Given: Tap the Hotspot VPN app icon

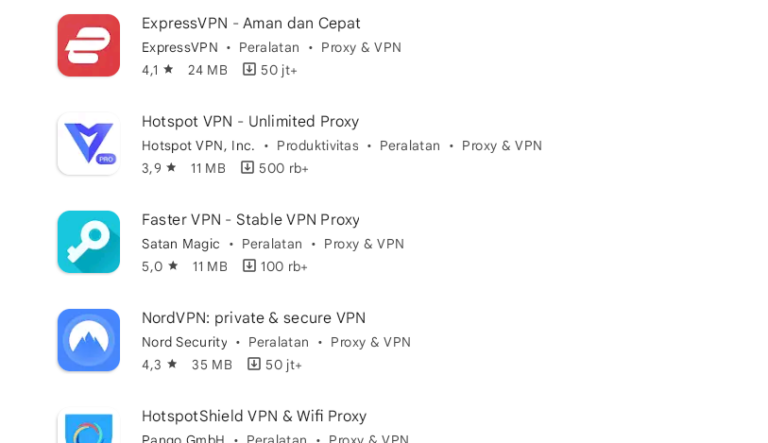Looking at the screenshot, I should [88, 144].
